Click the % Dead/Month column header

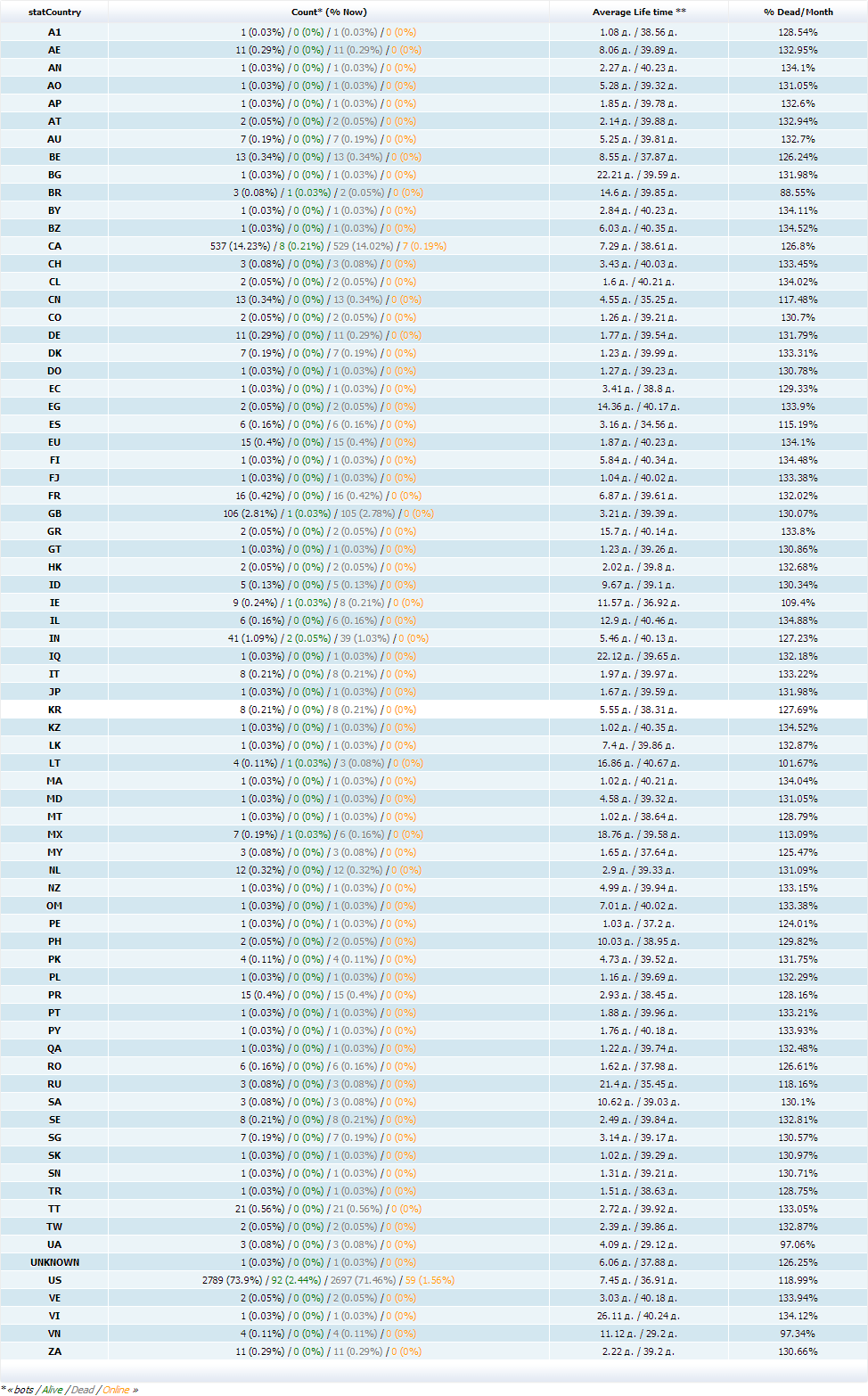[x=798, y=12]
